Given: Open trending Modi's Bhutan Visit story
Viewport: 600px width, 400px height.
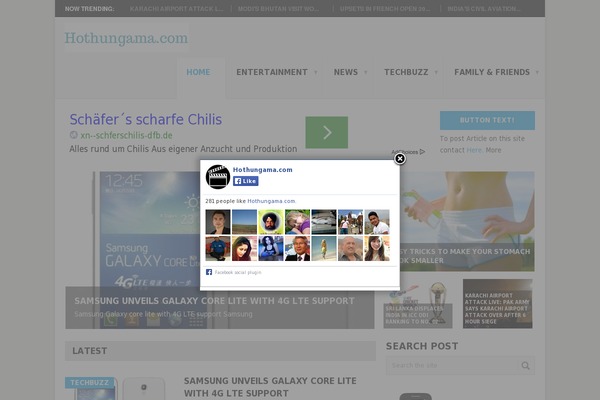Looking at the screenshot, I should click(x=278, y=9).
